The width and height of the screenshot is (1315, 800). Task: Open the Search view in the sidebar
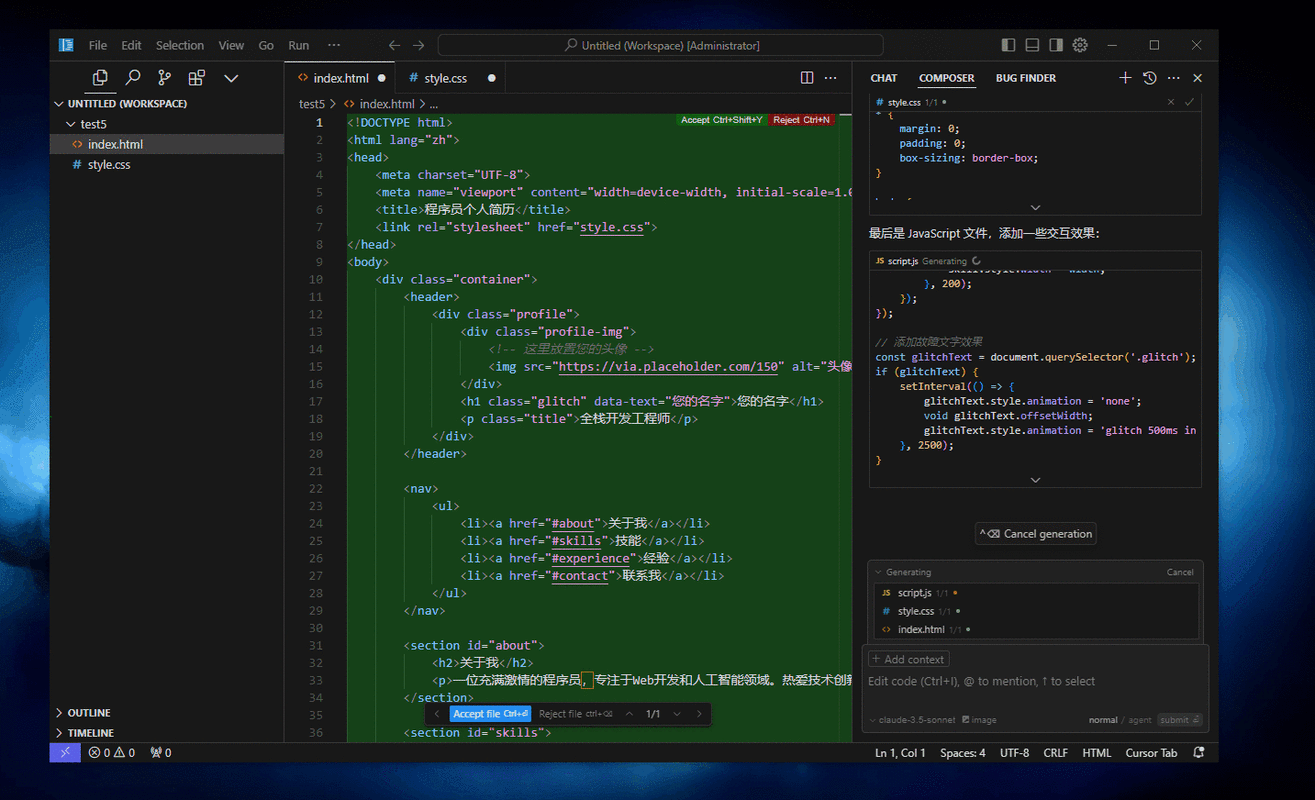pos(132,78)
